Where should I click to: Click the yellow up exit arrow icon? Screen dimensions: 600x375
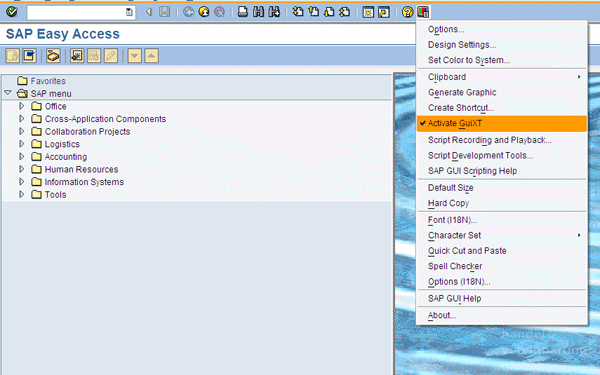tap(204, 12)
